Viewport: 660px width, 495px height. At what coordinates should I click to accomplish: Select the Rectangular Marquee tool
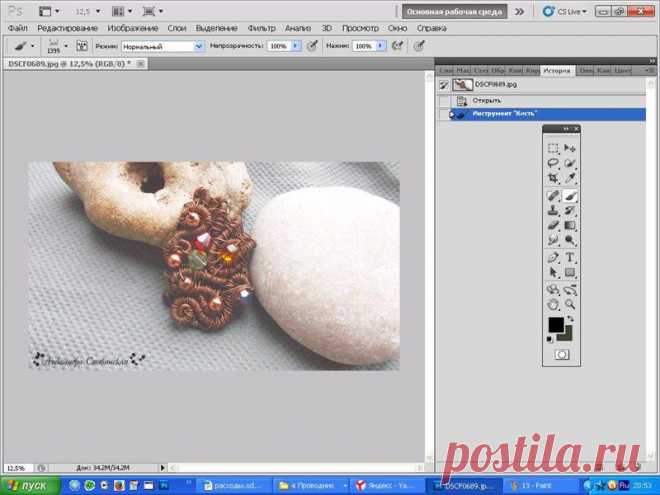(553, 148)
